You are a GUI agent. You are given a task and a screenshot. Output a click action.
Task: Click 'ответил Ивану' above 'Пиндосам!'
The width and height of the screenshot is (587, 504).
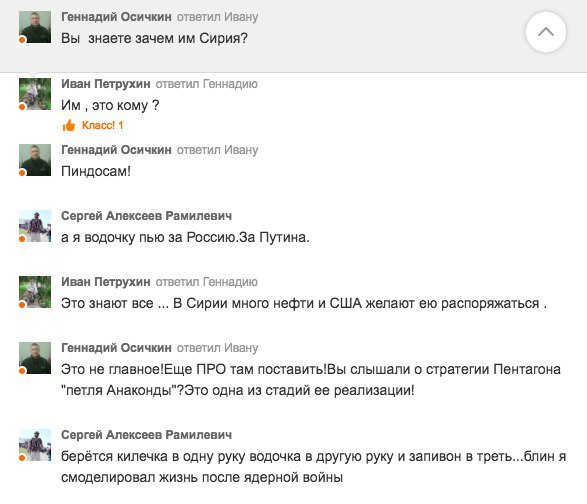coord(218,150)
